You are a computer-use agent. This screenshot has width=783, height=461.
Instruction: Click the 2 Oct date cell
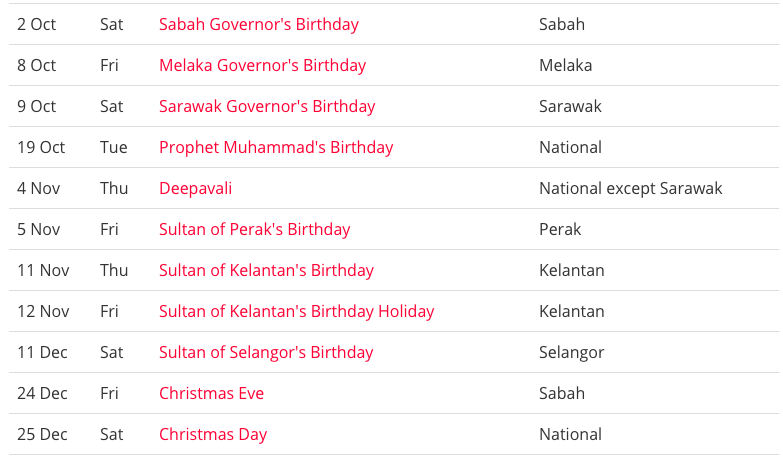point(37,24)
